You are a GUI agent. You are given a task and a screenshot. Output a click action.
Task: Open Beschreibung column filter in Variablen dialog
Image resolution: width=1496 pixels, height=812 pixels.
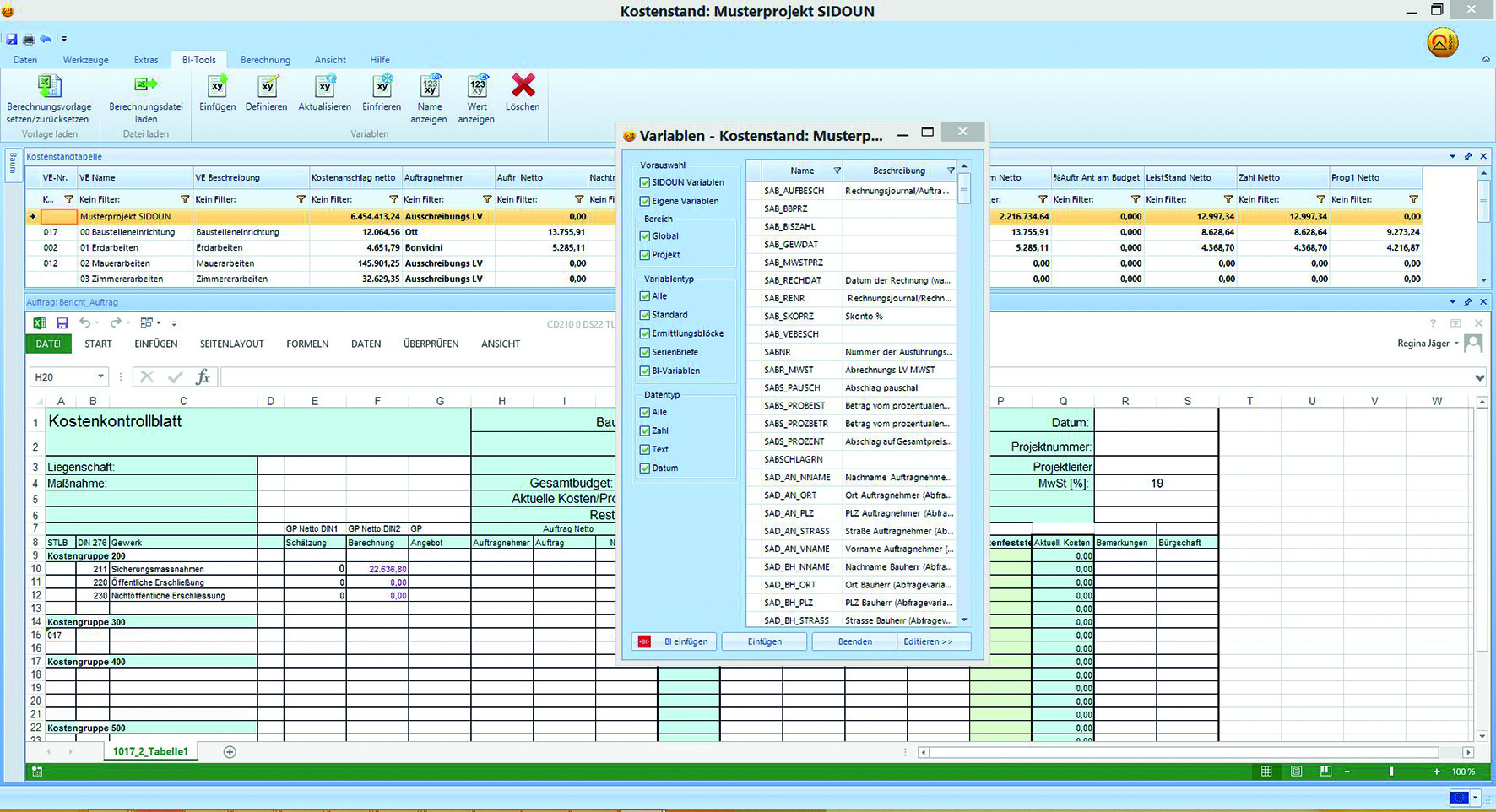[951, 171]
